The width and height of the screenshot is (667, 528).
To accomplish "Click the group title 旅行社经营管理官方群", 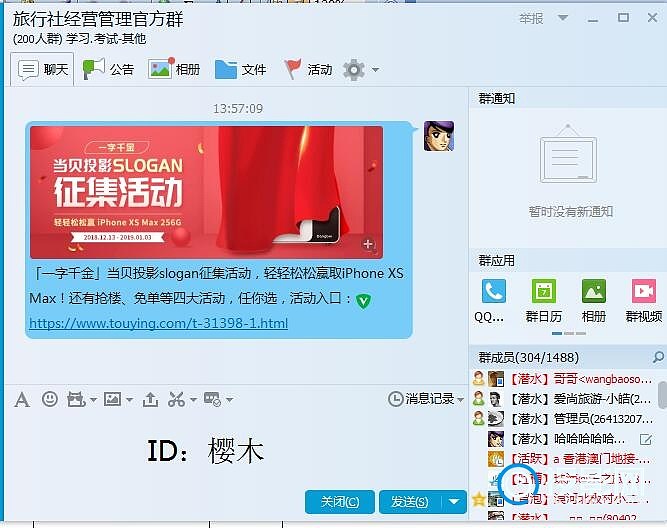I will click(x=98, y=19).
